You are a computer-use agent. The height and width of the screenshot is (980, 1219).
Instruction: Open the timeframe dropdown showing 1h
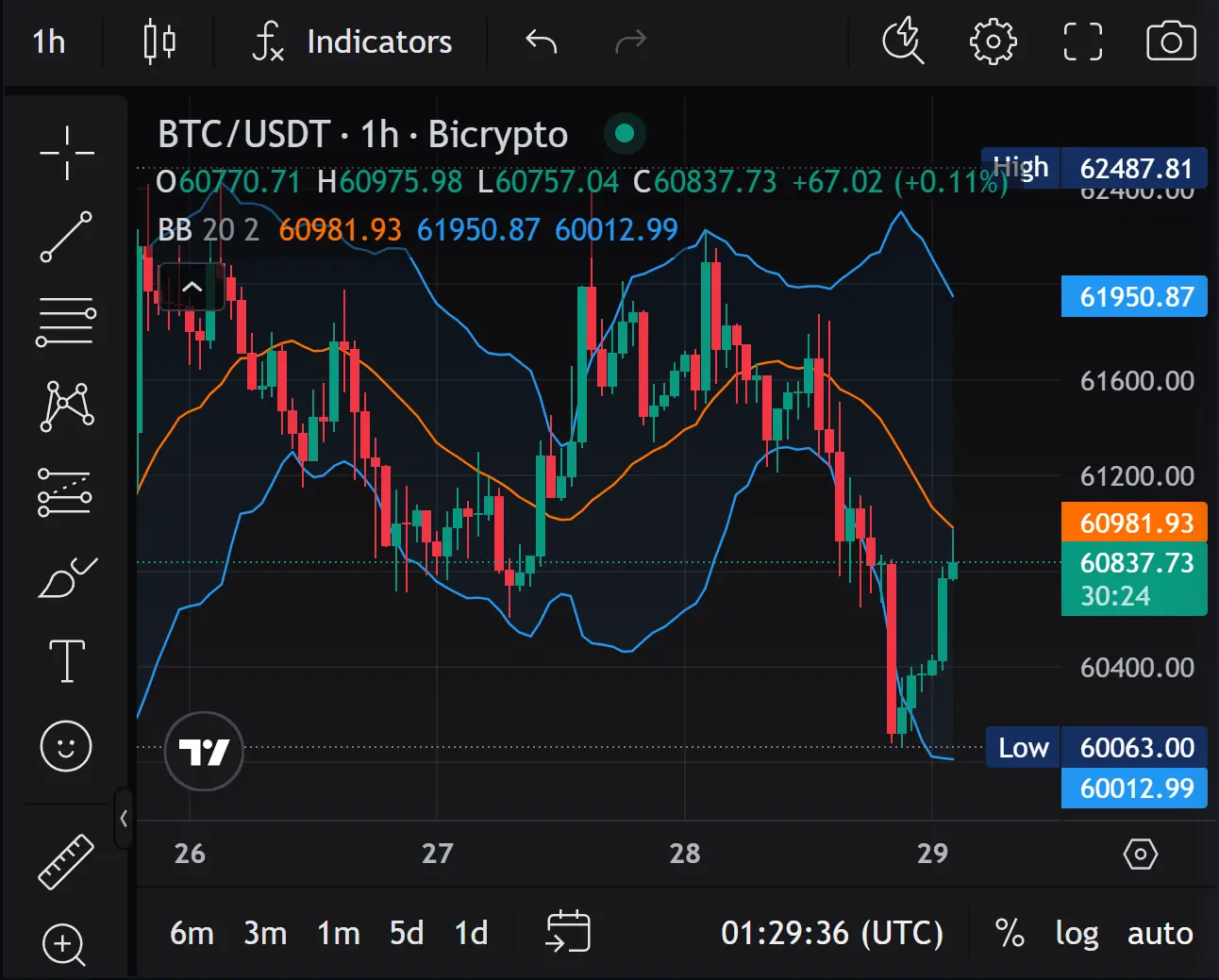click(x=48, y=42)
